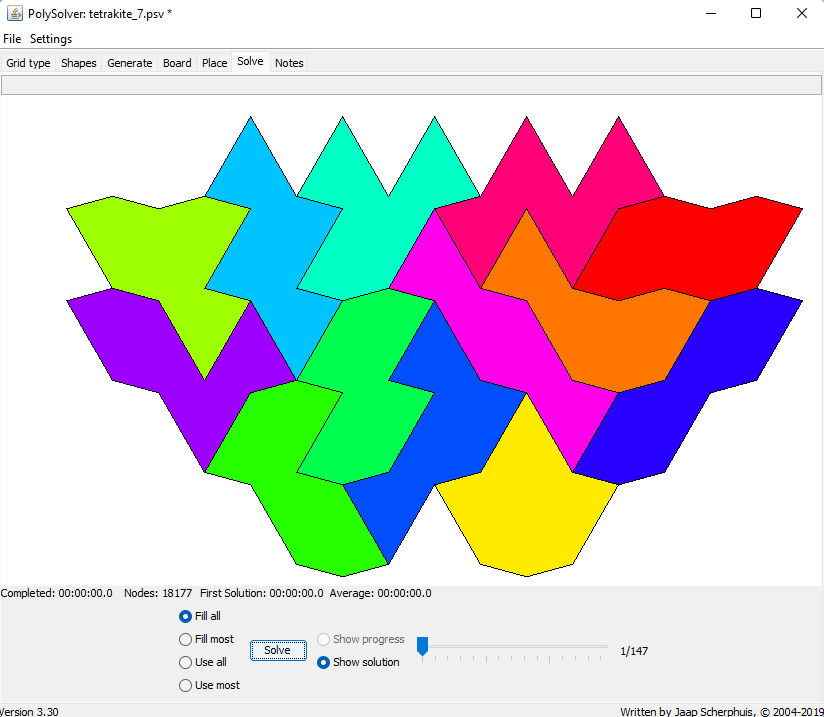Switch to the Place tab
824x717 pixels.
pos(214,63)
